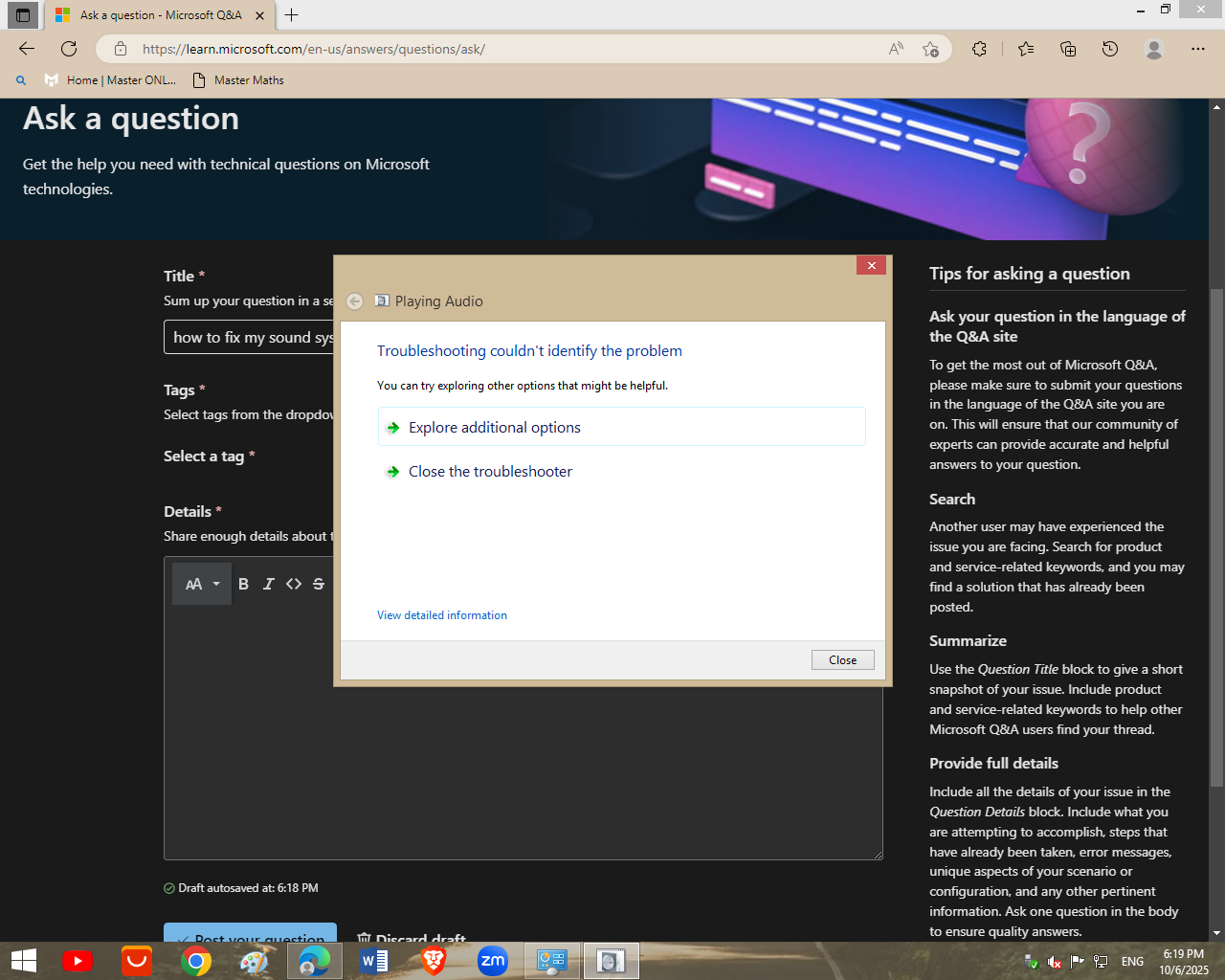Viewport: 1225px width, 980px height.
Task: Toggle Read aloud icon in address bar
Action: [896, 49]
